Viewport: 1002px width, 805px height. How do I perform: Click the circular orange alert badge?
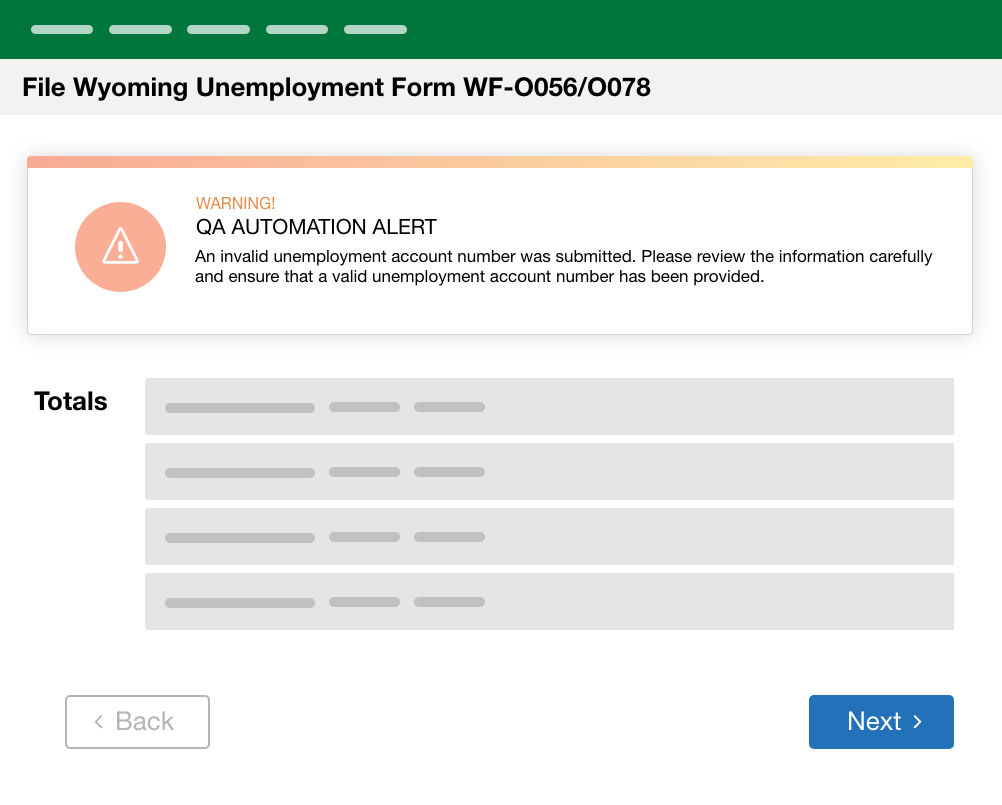120,246
